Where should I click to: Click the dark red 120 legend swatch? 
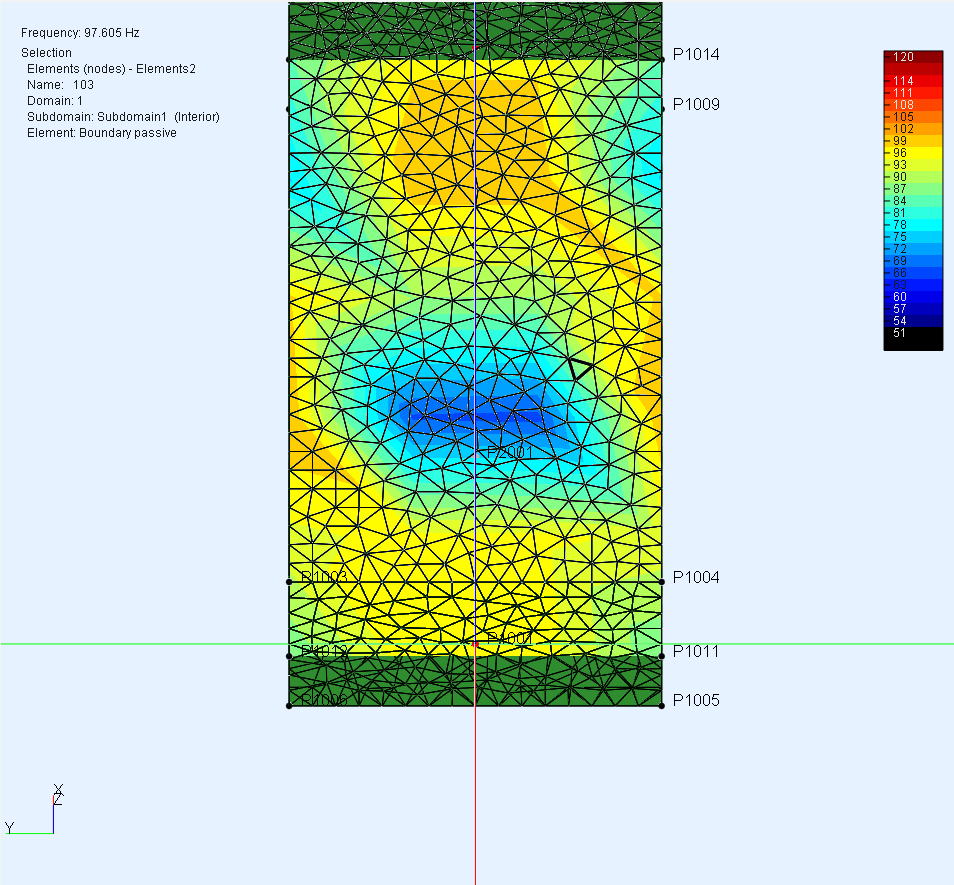(913, 57)
